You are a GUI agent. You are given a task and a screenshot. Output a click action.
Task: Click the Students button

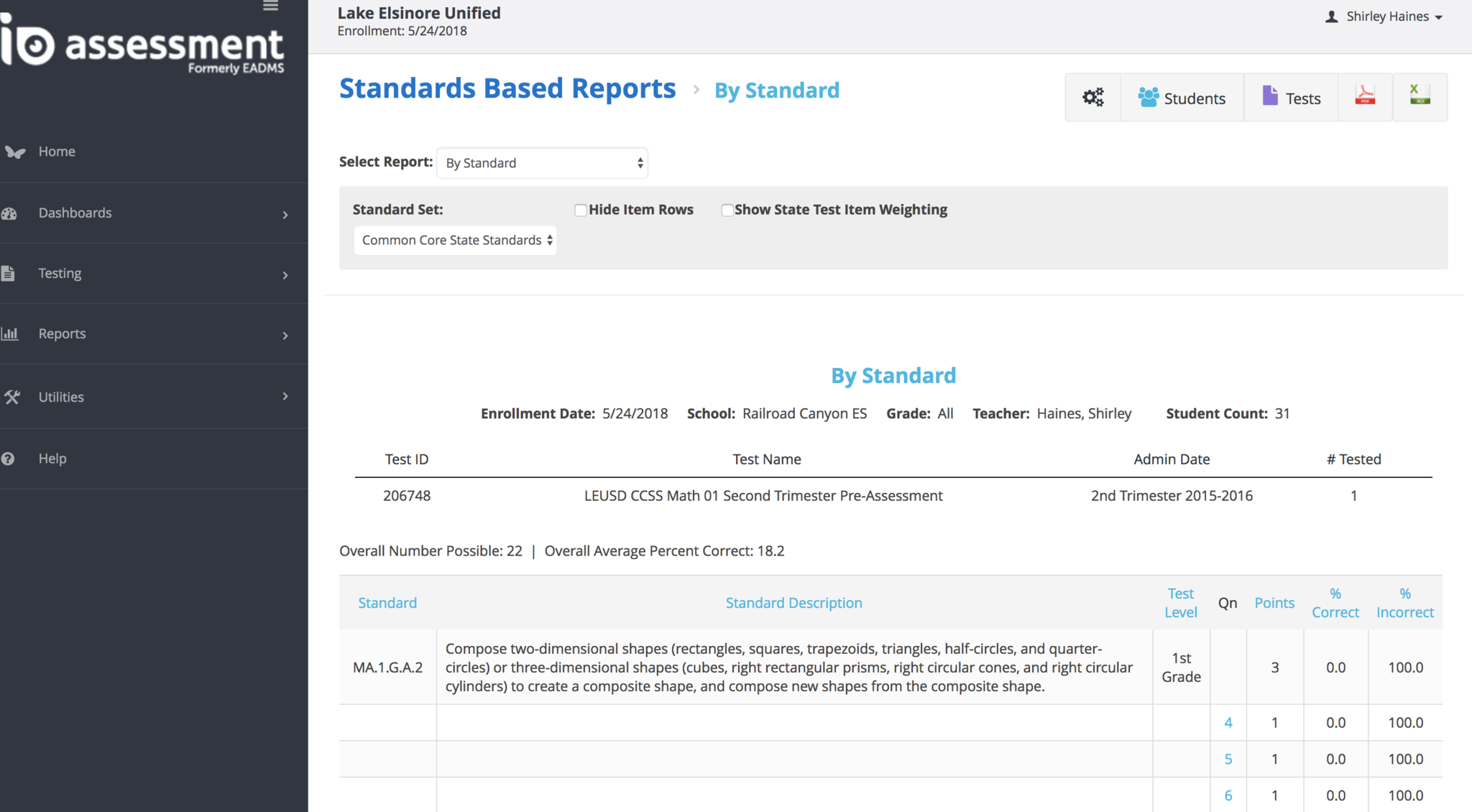click(1182, 98)
